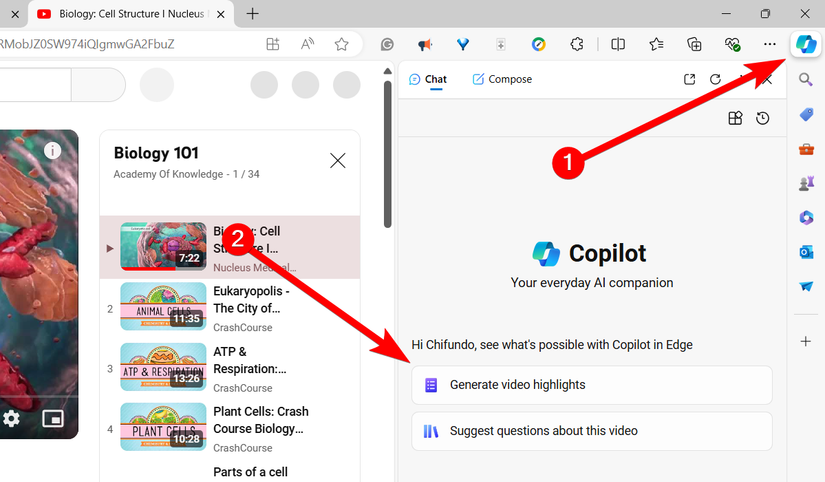Screen dimensions: 825x482
Task: Switch to the Chat tab
Action: tap(428, 79)
